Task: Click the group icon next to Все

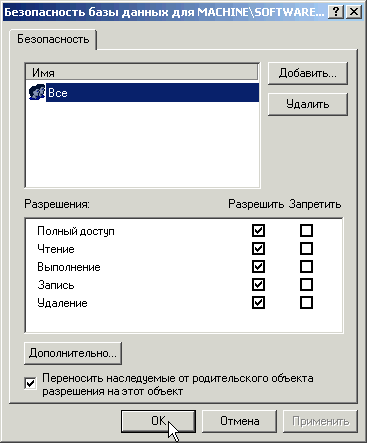Action: pyautogui.click(x=37, y=92)
